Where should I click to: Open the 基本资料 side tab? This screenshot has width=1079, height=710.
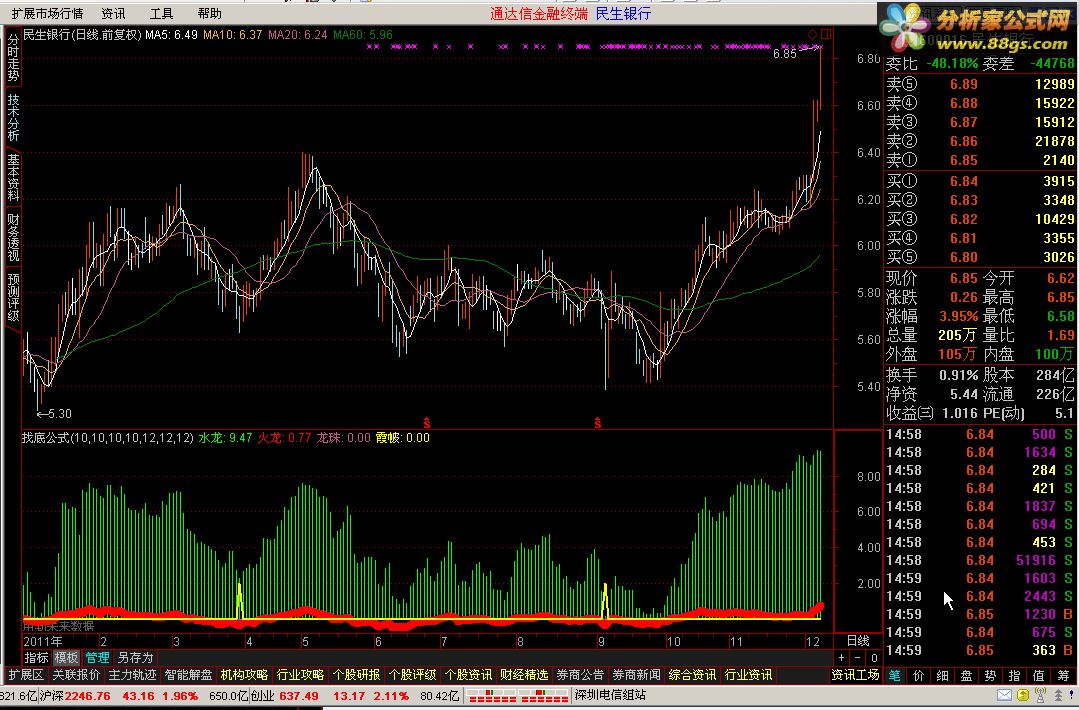[13, 177]
